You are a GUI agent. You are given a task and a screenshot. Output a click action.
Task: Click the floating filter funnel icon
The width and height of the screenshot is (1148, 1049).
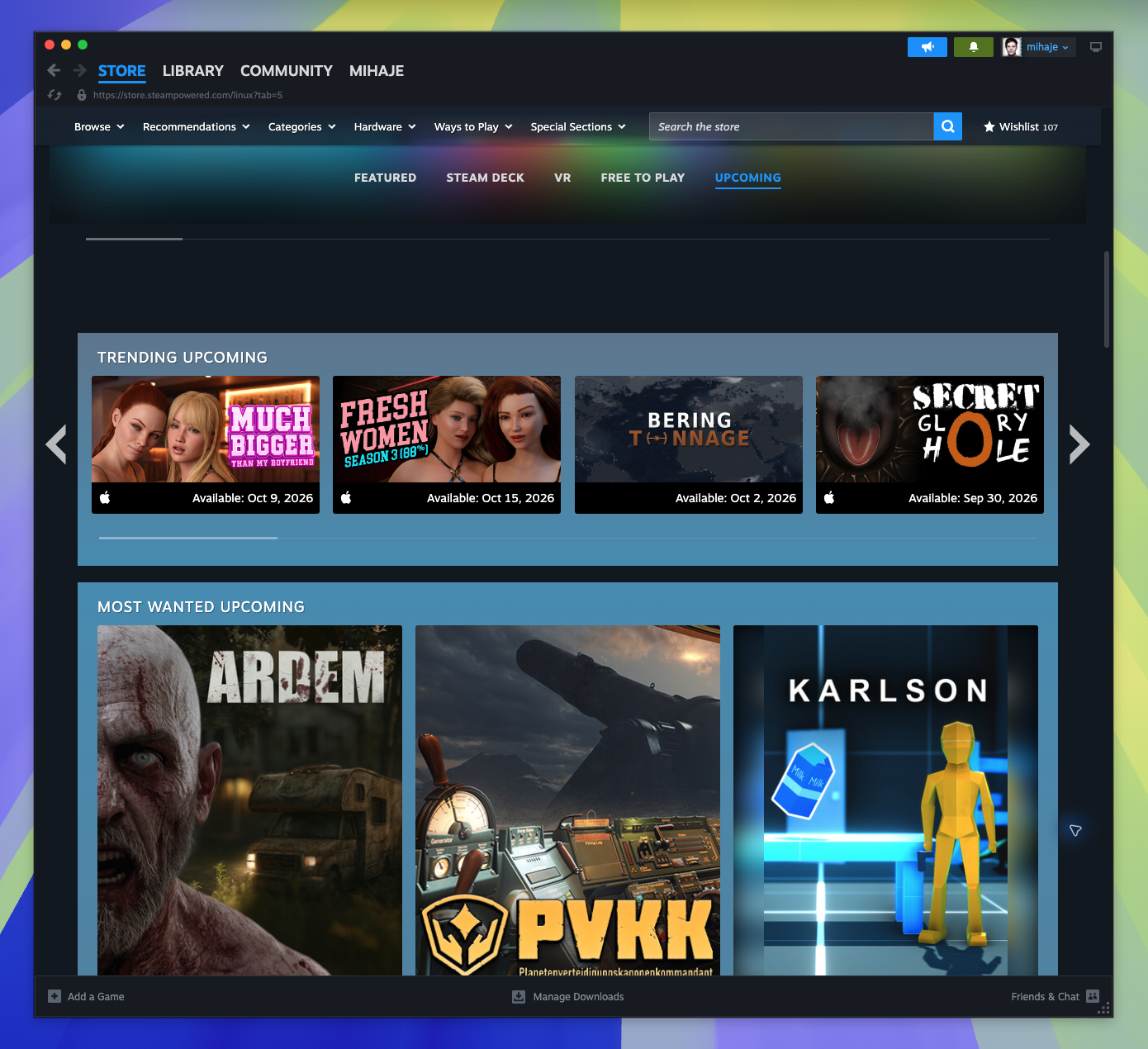(x=1075, y=830)
